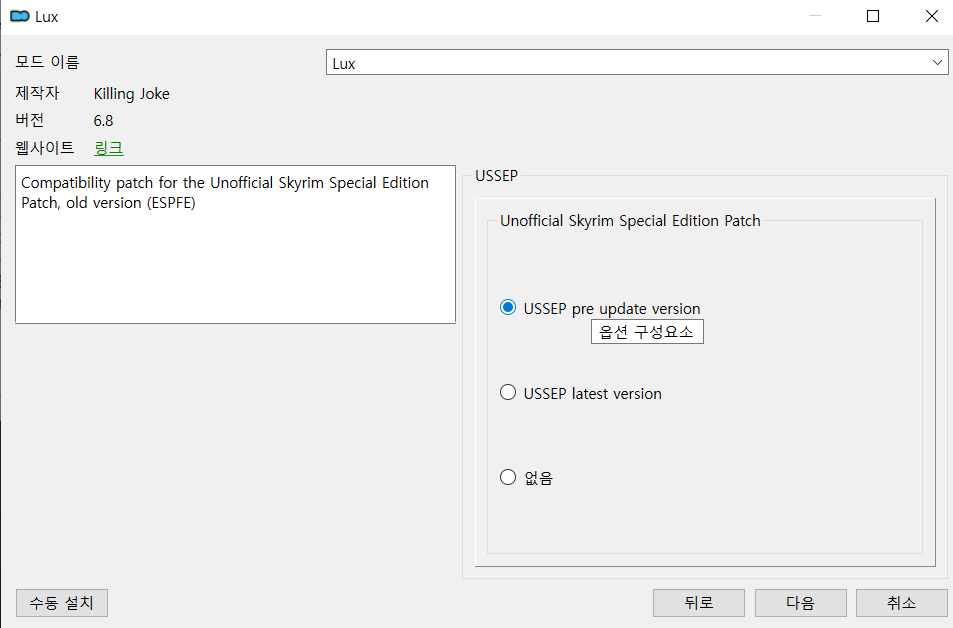Screen dimensions: 953x628
Task: Click the Lux app icon in title bar
Action: click(x=19, y=16)
